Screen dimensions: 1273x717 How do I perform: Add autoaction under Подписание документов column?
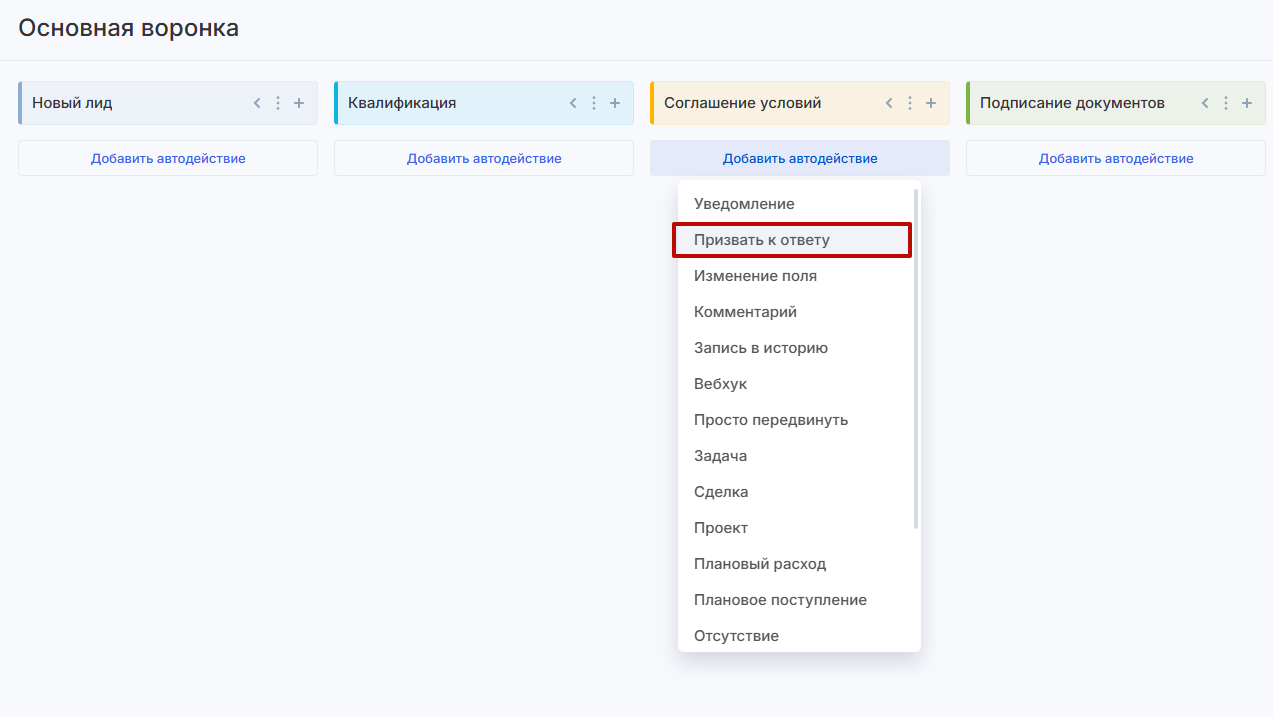pos(1116,158)
